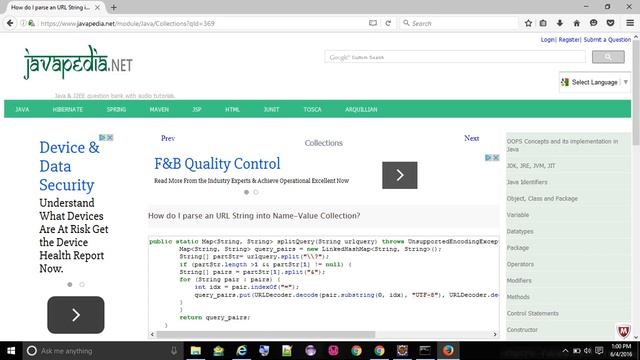Click the Submit a Question link
Image resolution: width=640 pixels, height=360 pixels.
pyautogui.click(x=607, y=40)
